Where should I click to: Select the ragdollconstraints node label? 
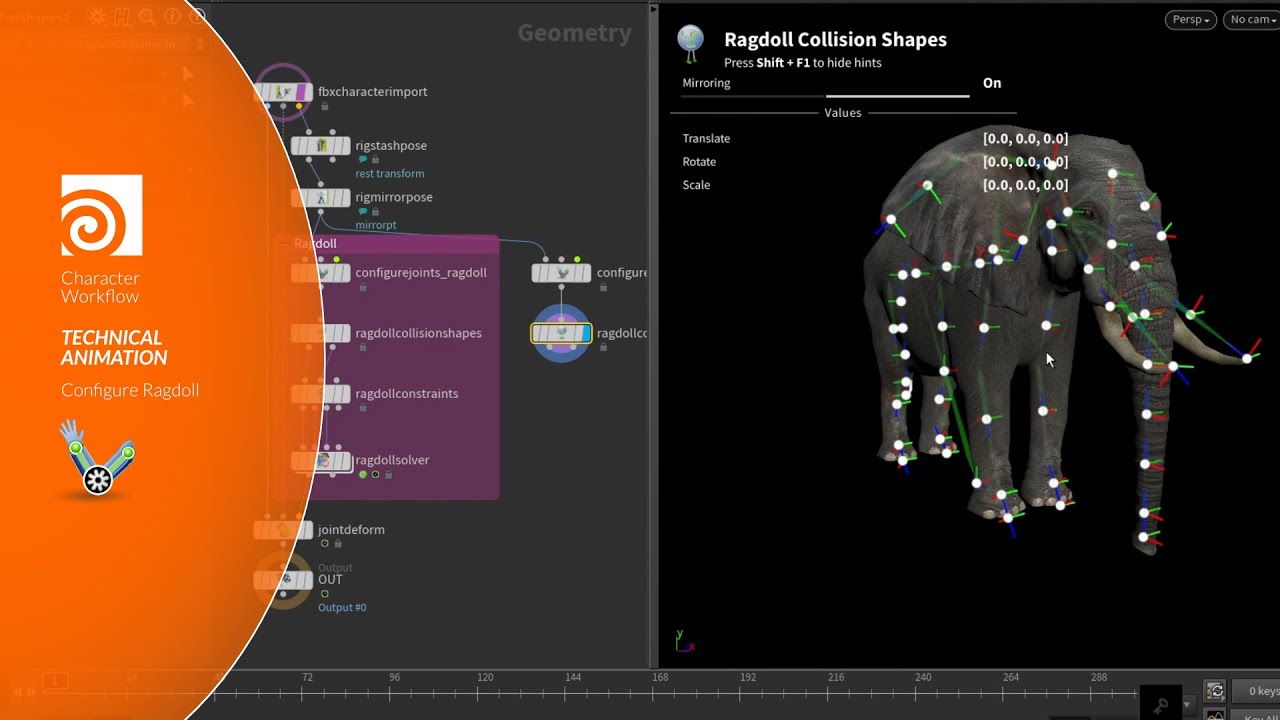click(x=407, y=394)
